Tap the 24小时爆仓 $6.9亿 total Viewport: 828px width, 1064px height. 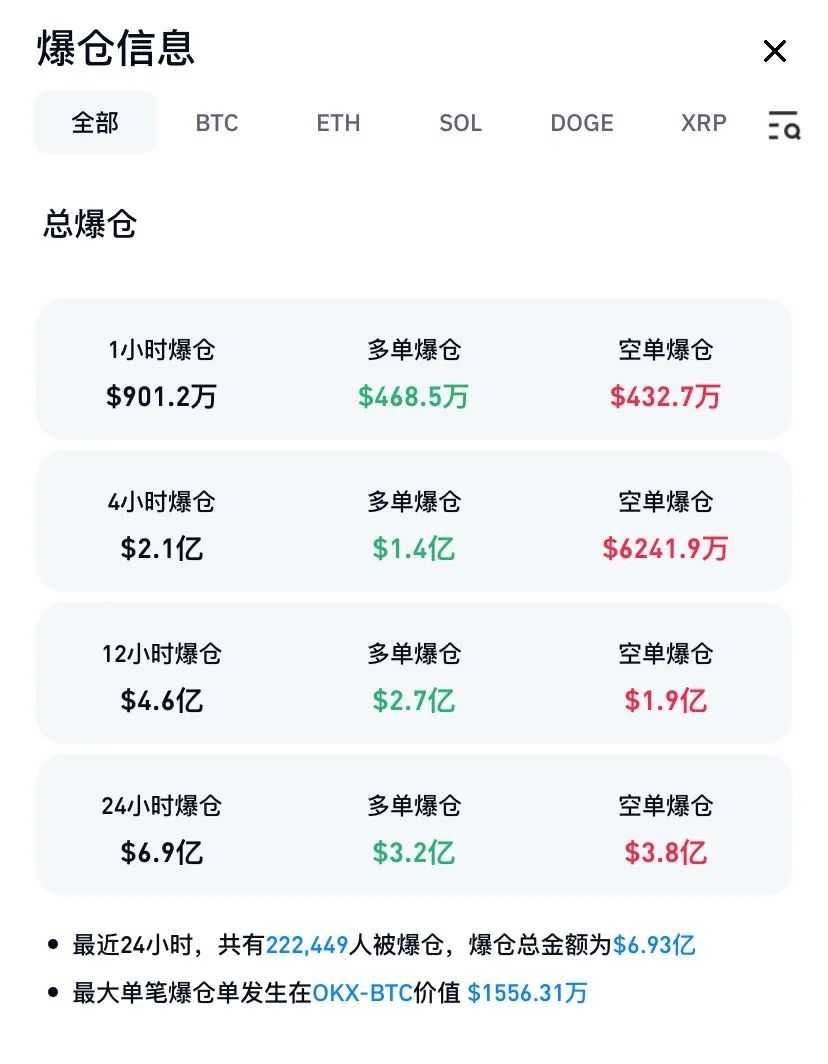[162, 852]
